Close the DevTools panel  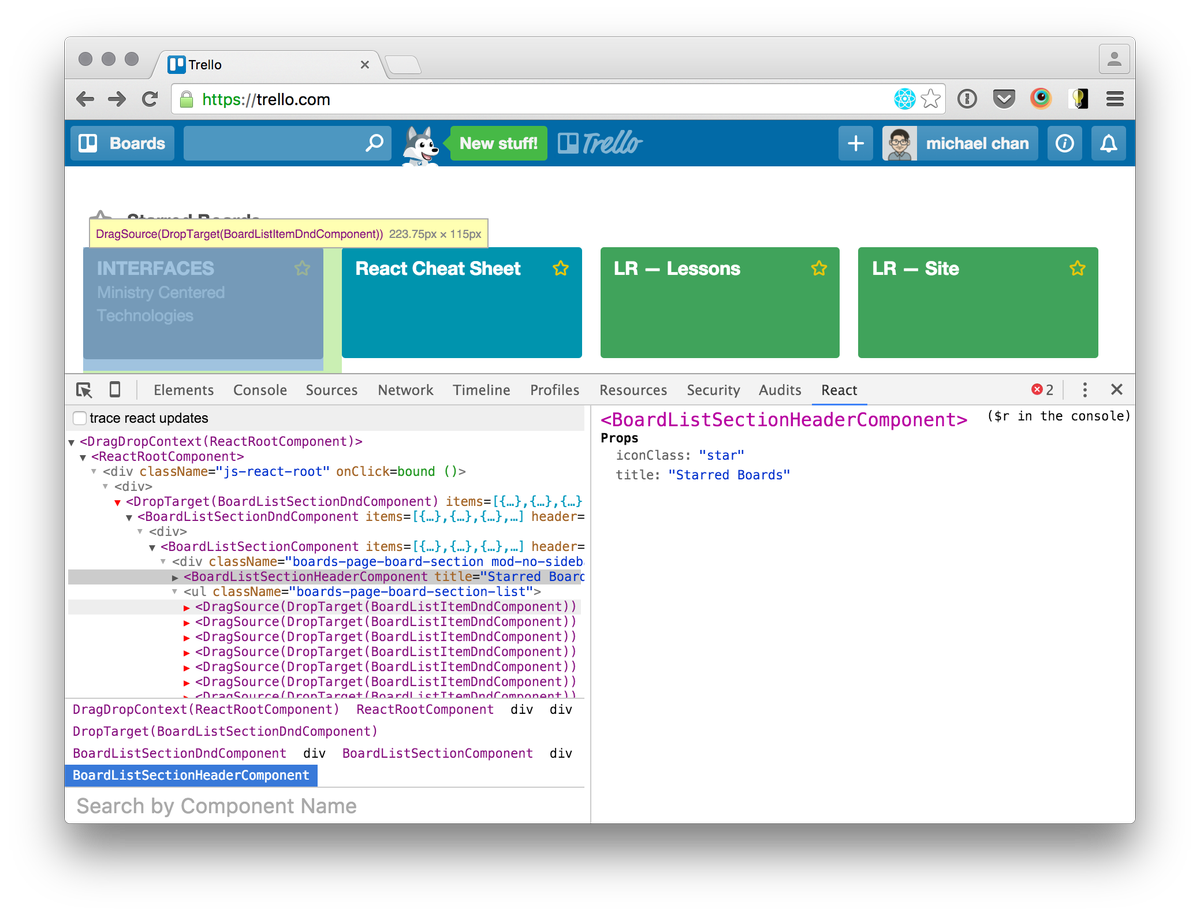1117,390
